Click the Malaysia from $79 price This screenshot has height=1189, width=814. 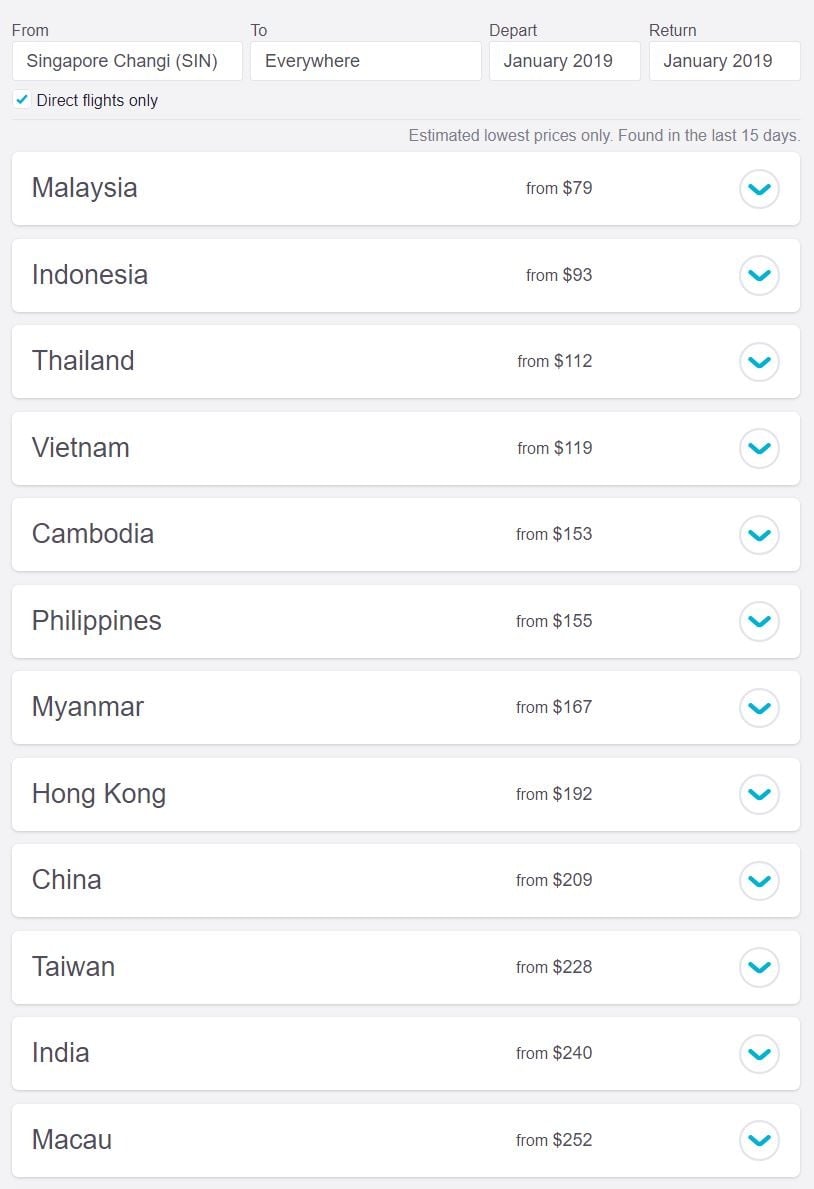coord(559,188)
